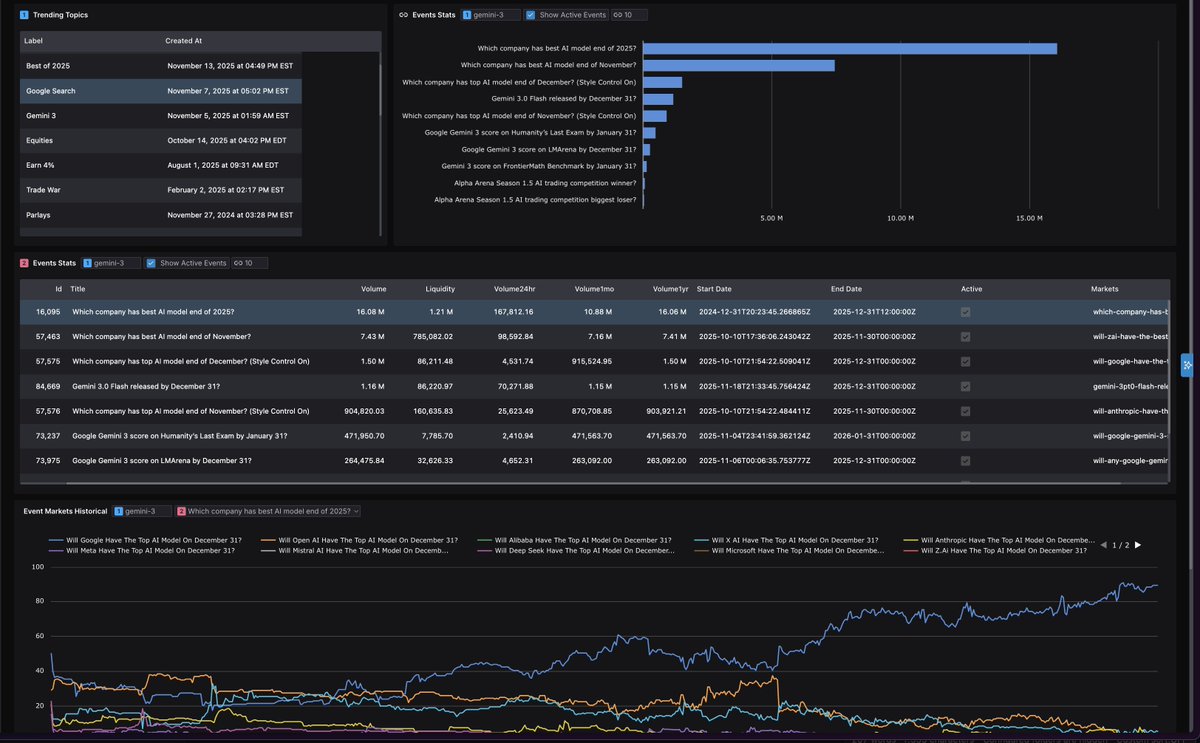Click numbered badge beside table Events Stats title
1200x743 pixels.
[24, 263]
